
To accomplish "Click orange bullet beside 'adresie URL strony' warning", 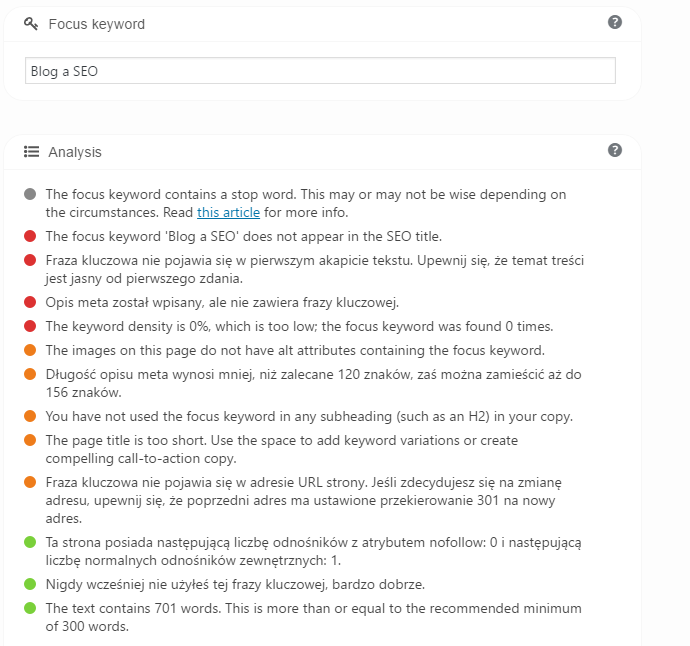I will click(x=31, y=484).
